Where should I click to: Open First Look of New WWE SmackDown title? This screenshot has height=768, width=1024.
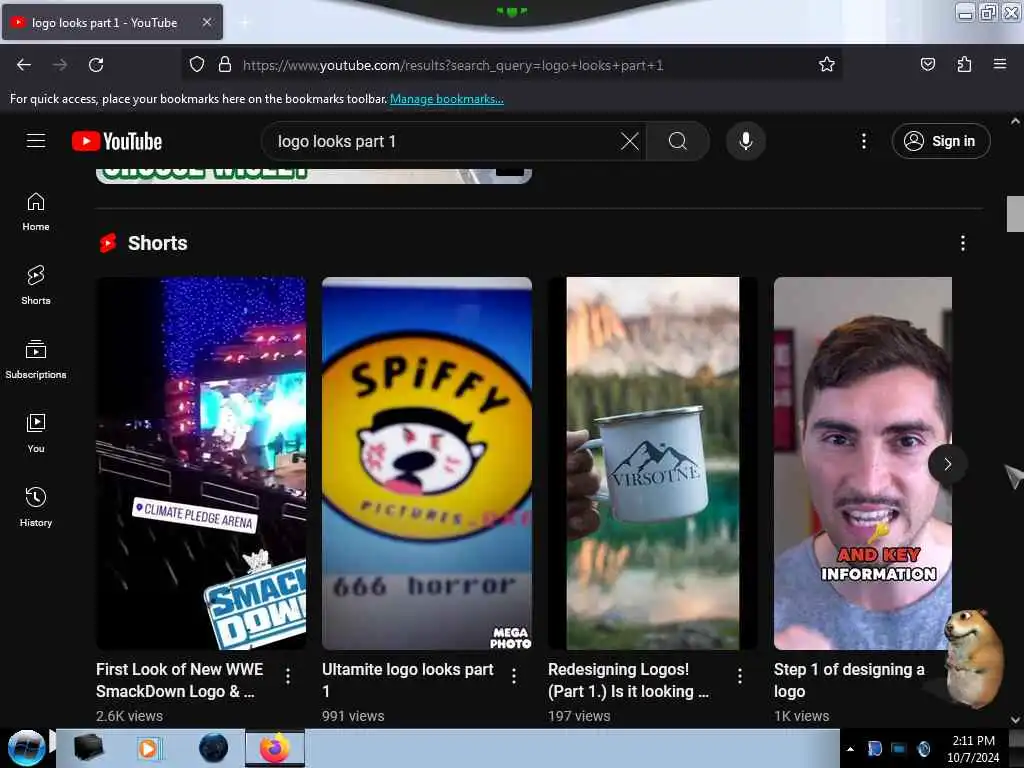(180, 680)
